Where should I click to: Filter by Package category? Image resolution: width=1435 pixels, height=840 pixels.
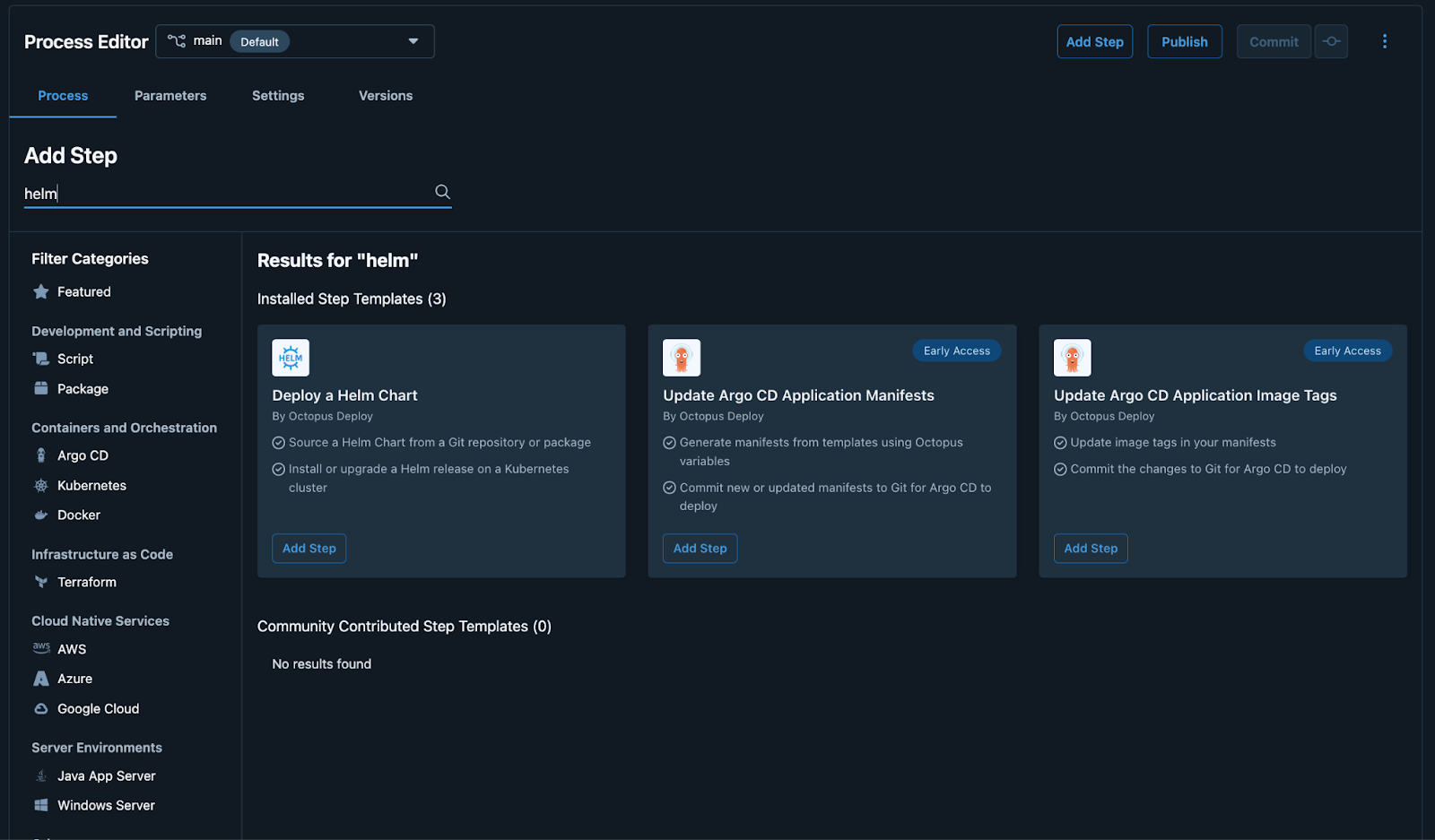[83, 388]
